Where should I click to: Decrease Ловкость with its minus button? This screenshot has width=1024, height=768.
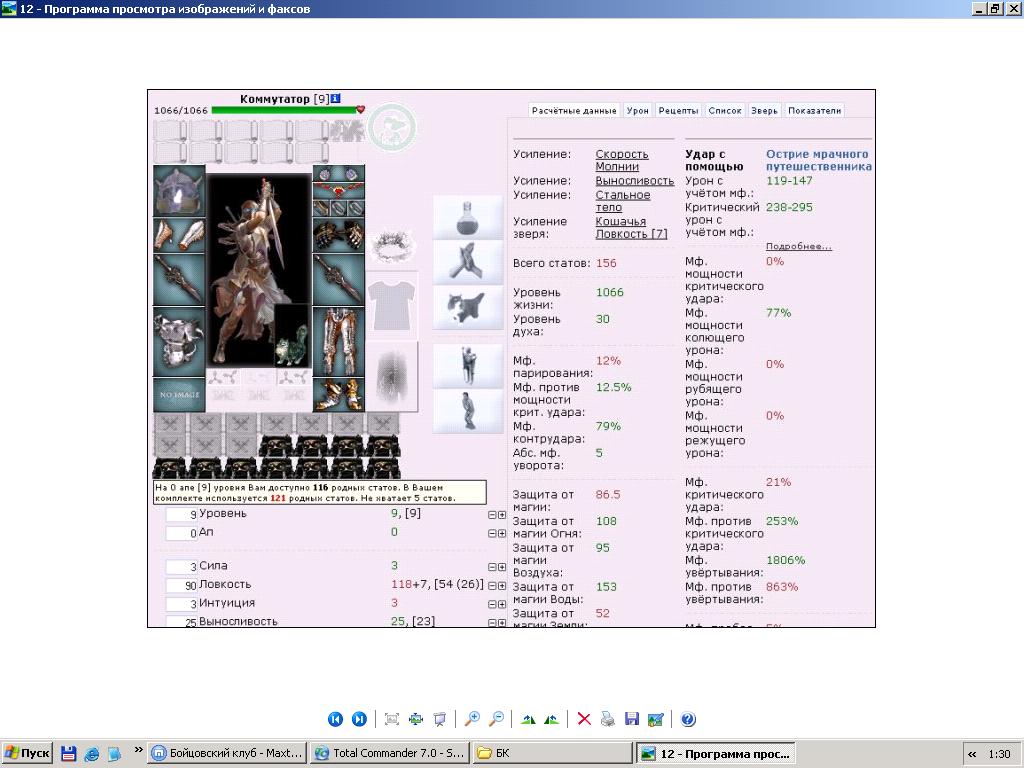tap(492, 586)
